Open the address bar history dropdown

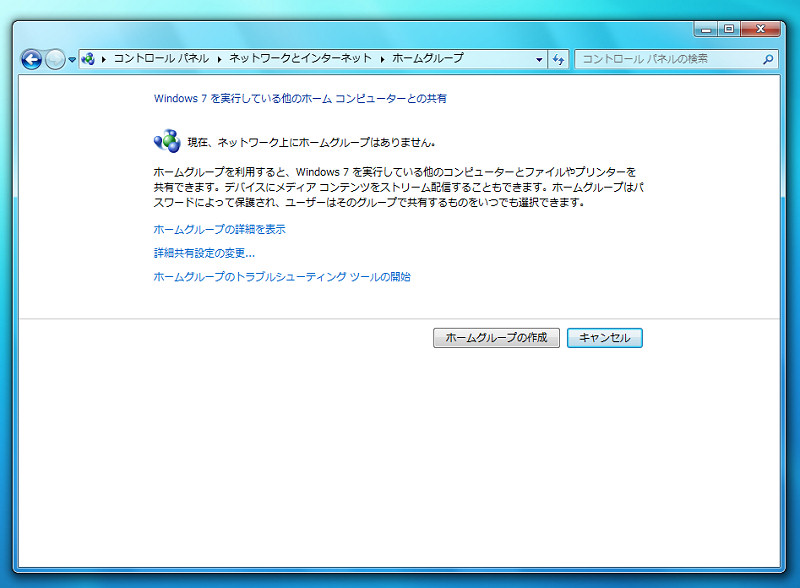tap(539, 60)
